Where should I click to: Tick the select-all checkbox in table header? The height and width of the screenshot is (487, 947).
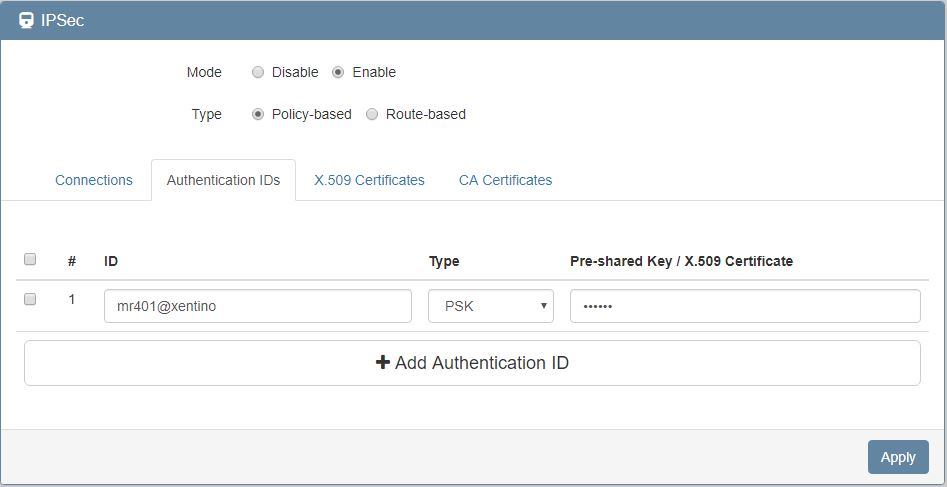point(30,259)
